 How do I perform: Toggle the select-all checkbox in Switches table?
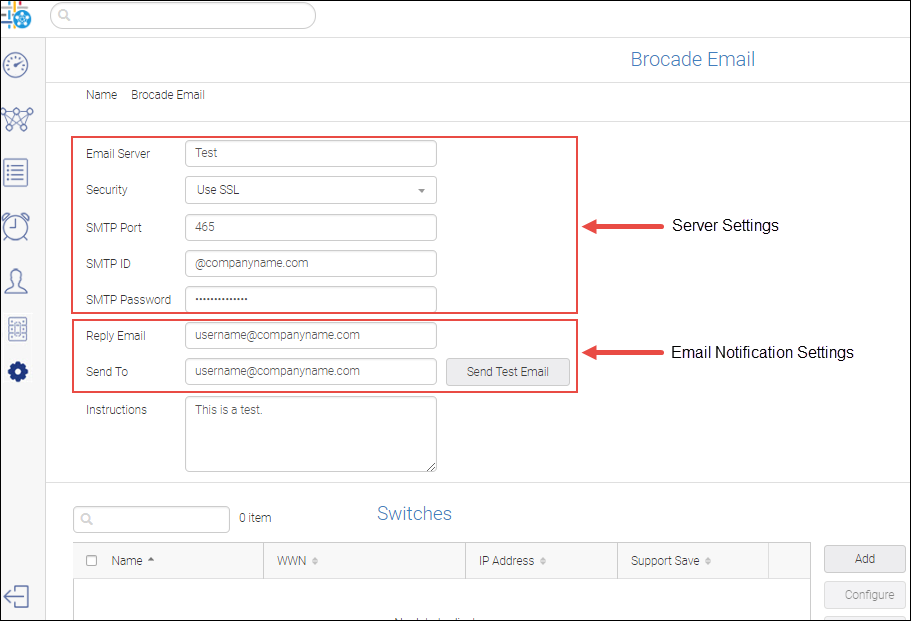pyautogui.click(x=92, y=561)
